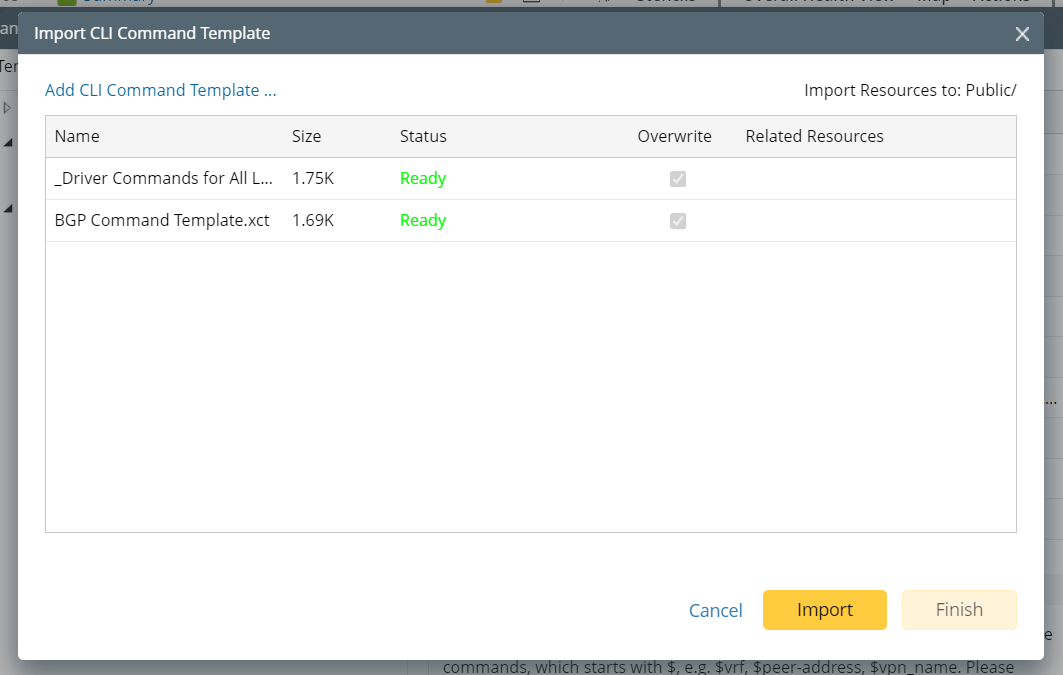Toggle the Overwrite column header checkbox area

[674, 136]
